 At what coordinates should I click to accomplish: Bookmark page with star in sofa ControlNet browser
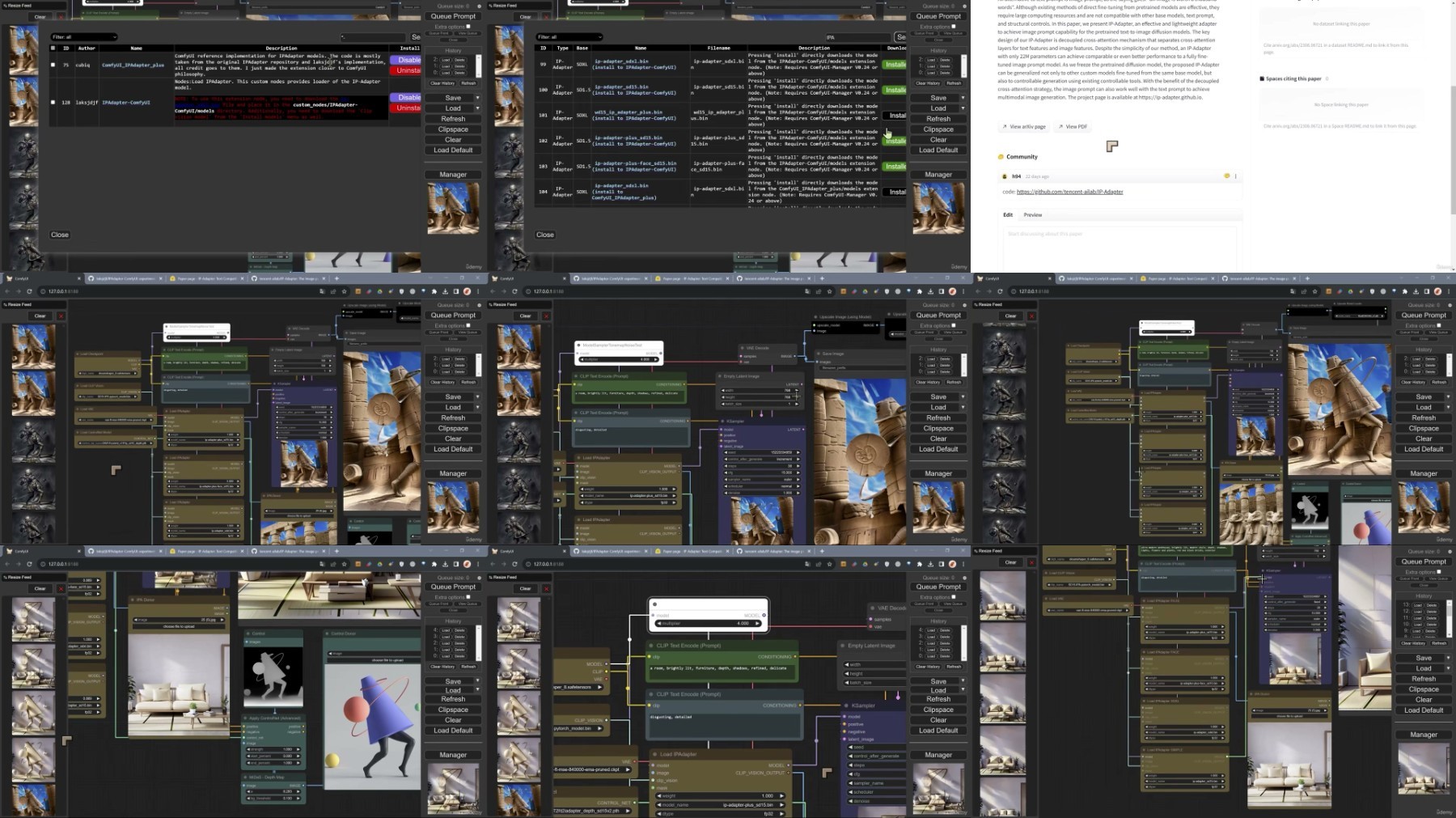[x=344, y=564]
